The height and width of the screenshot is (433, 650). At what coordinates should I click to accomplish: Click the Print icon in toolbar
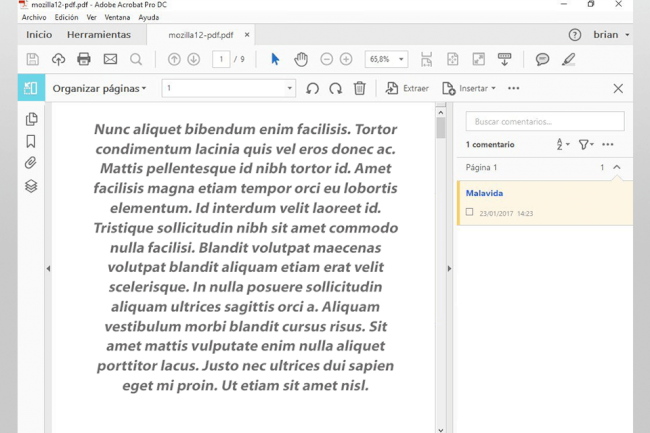pos(84,60)
